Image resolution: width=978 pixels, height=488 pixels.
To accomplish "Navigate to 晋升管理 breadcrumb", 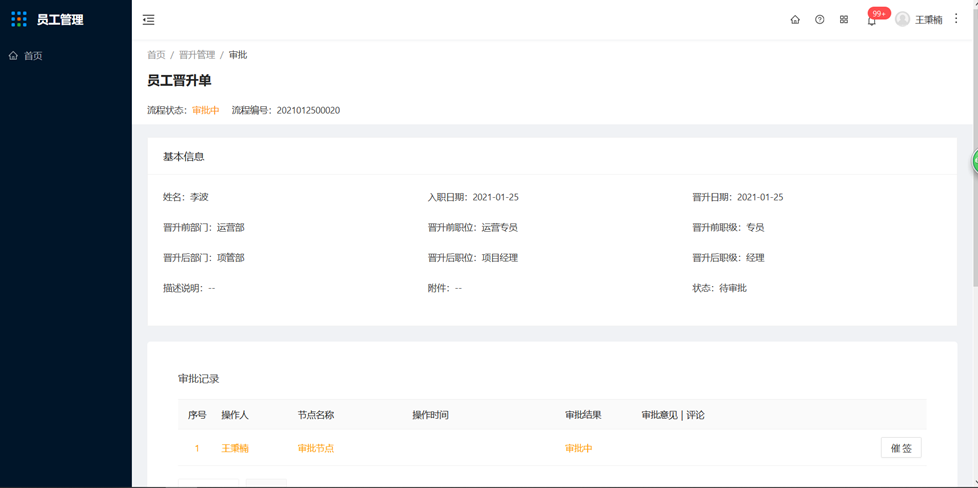I will 197,55.
